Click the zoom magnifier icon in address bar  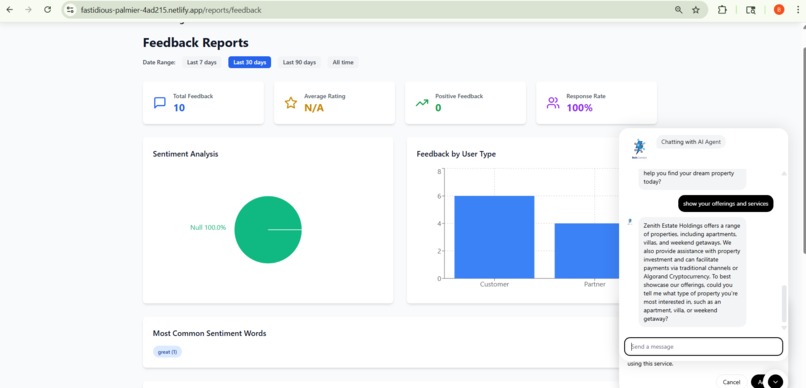679,10
